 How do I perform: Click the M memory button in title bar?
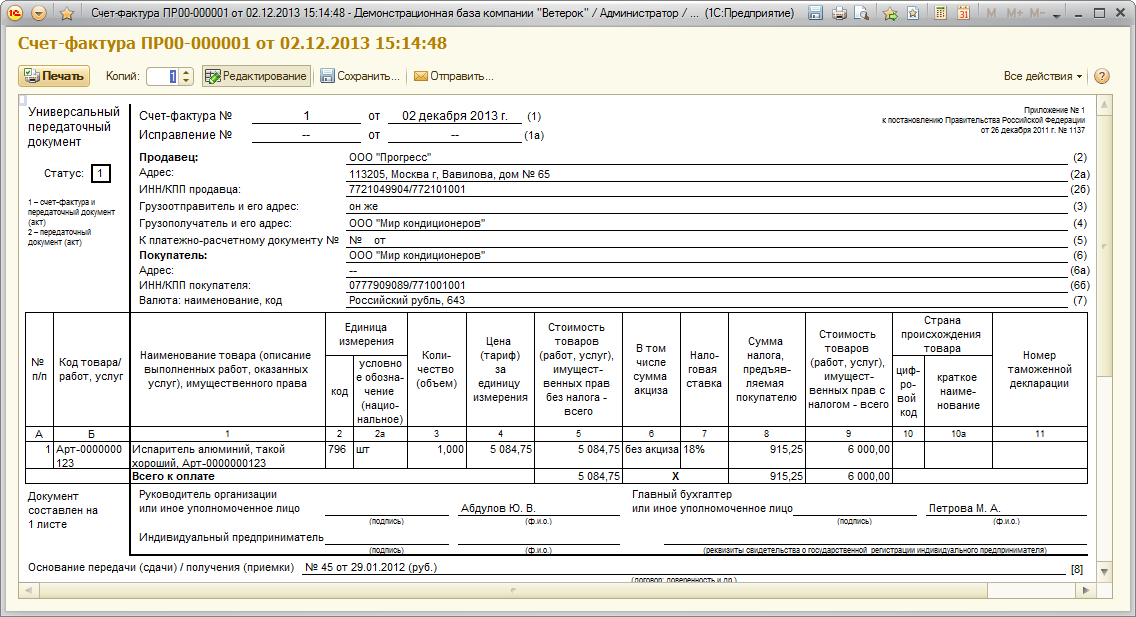coord(991,13)
